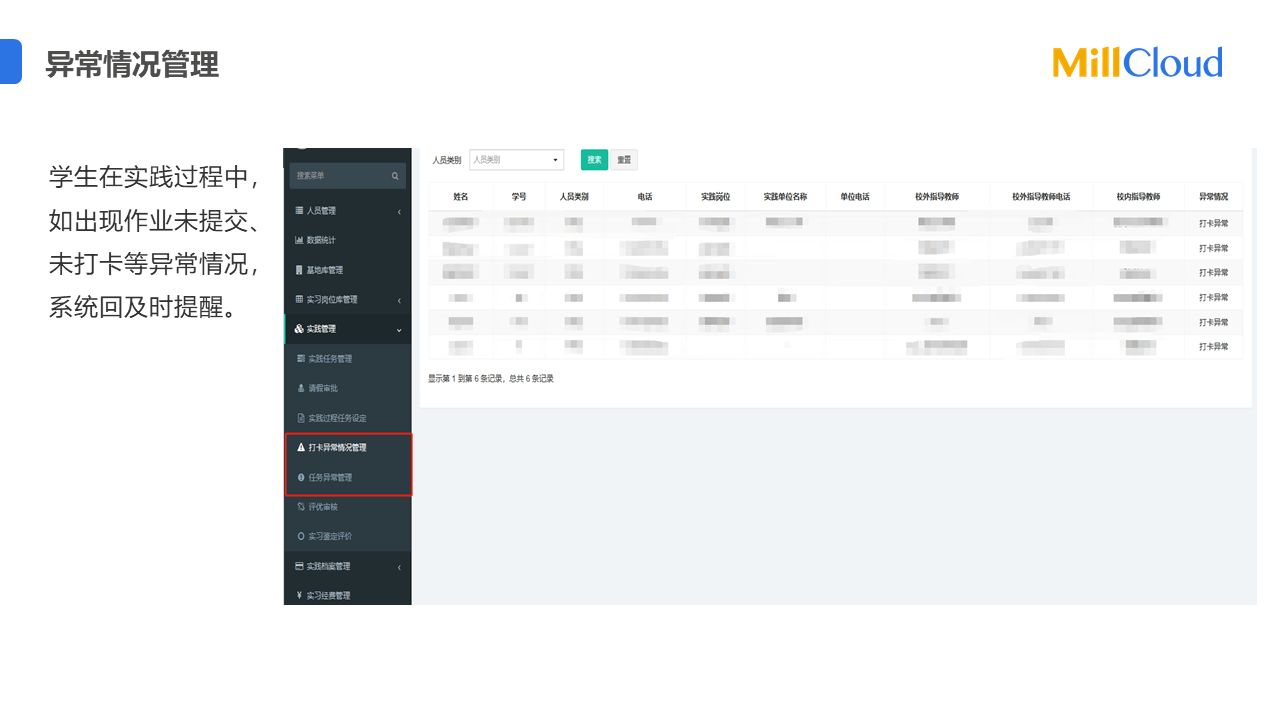Expand the 实习岗位库管理 submenu chevron
Viewport: 1280px width, 720px height.
click(399, 301)
